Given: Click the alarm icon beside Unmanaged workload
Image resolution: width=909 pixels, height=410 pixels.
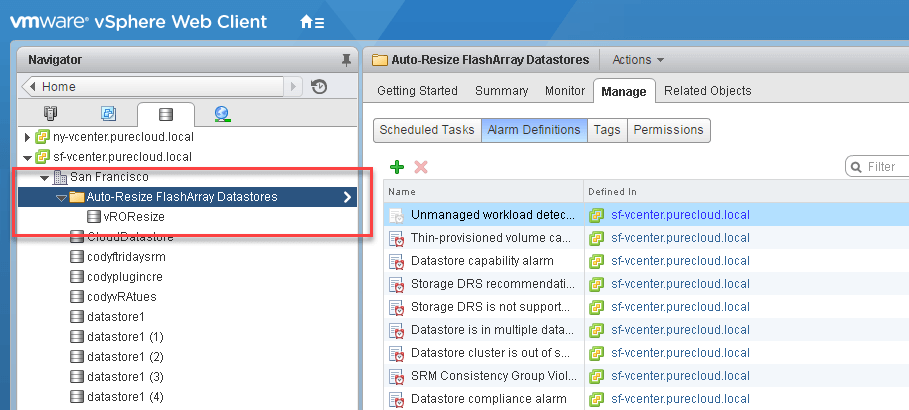Looking at the screenshot, I should (x=397, y=215).
